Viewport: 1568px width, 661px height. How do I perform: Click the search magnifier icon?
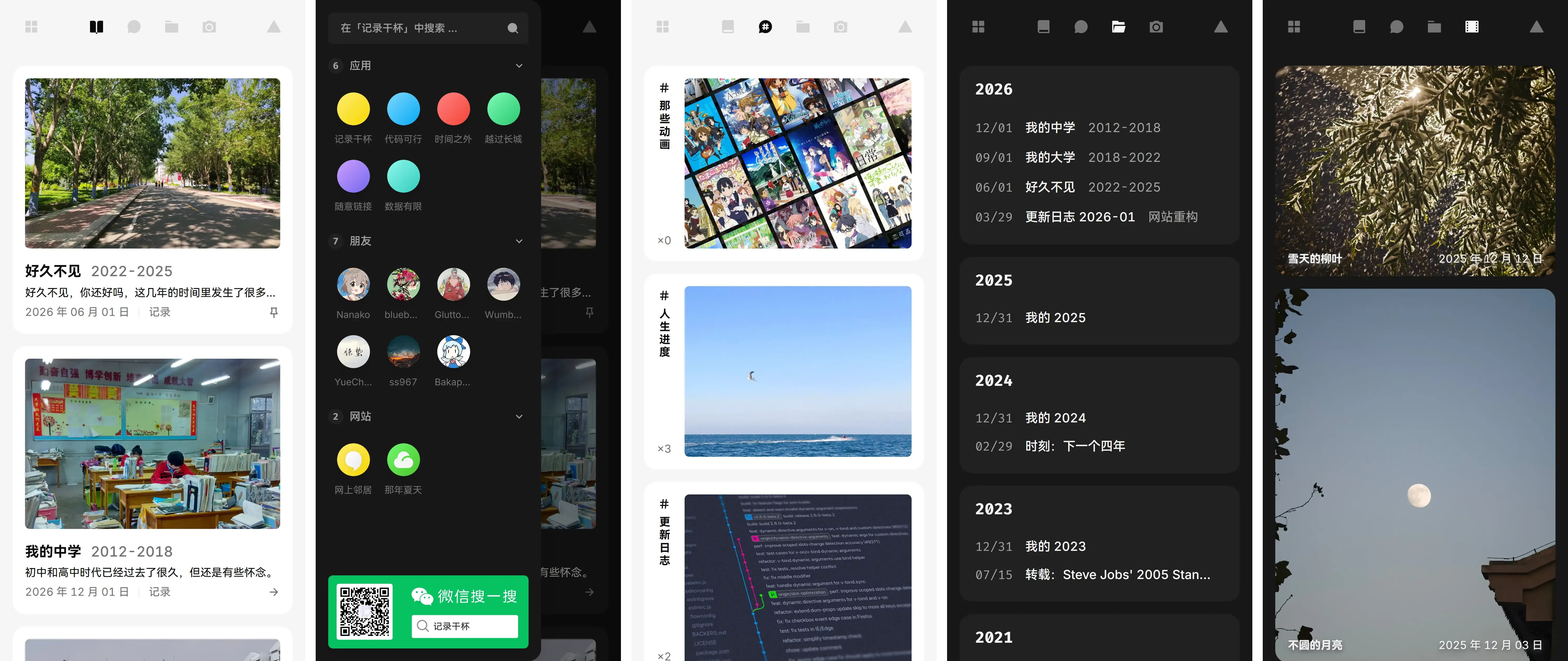512,28
